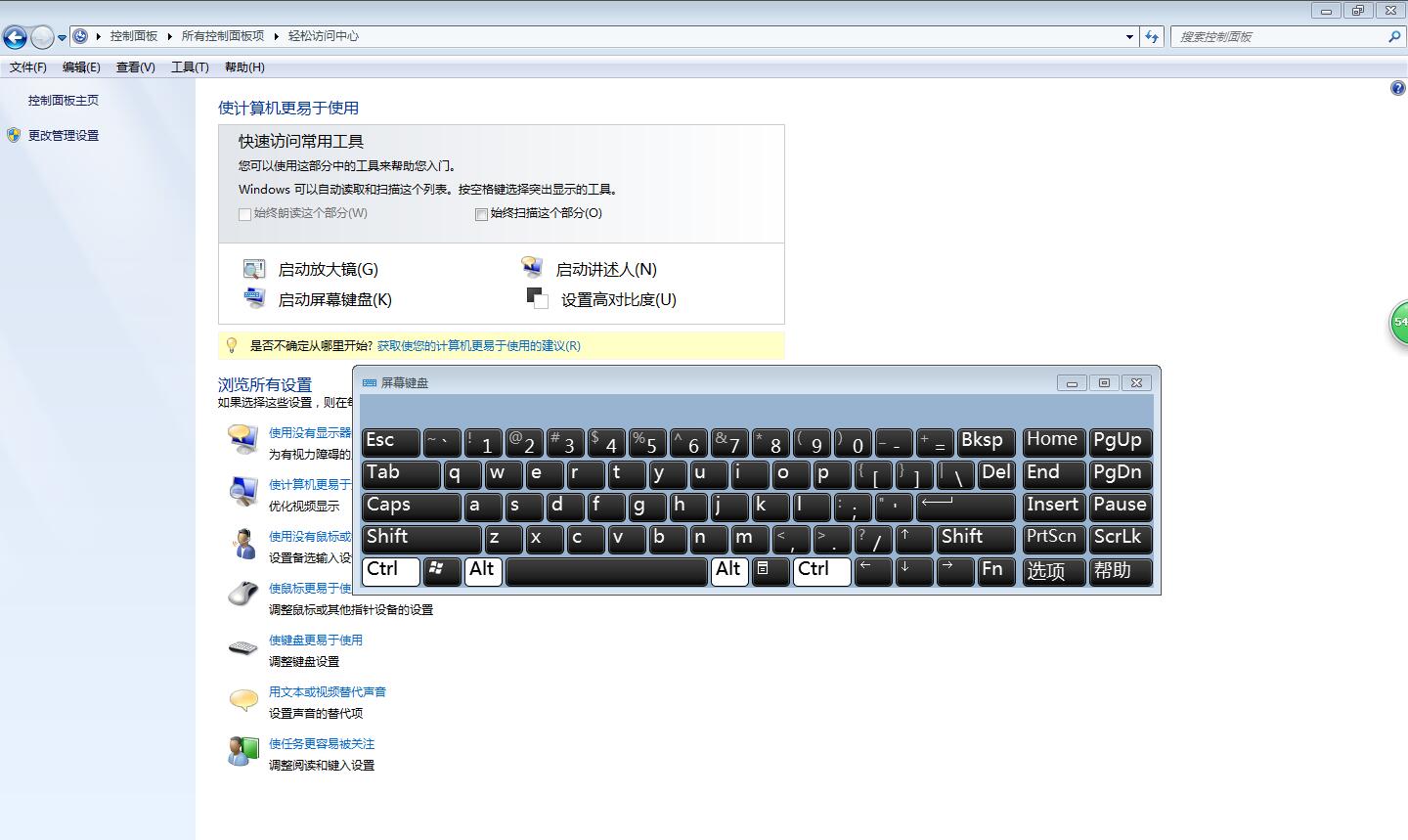Click the left arrow key on on-screen keyboard
The width and height of the screenshot is (1408, 840).
(873, 571)
